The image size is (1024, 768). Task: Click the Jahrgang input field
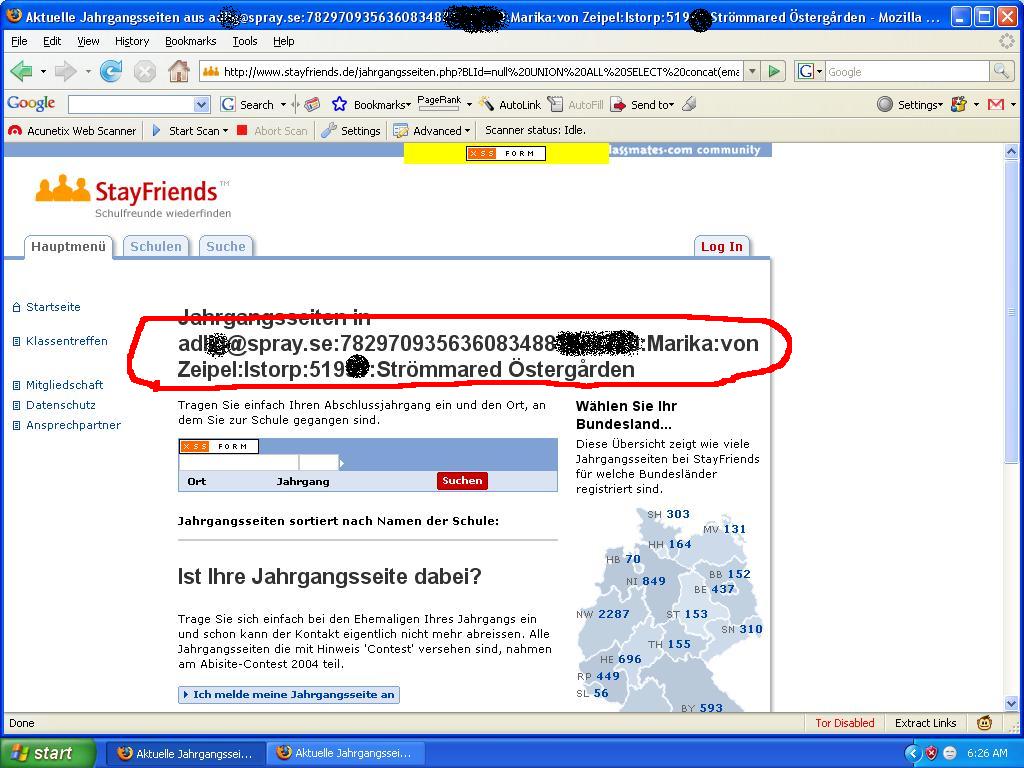pyautogui.click(x=319, y=462)
